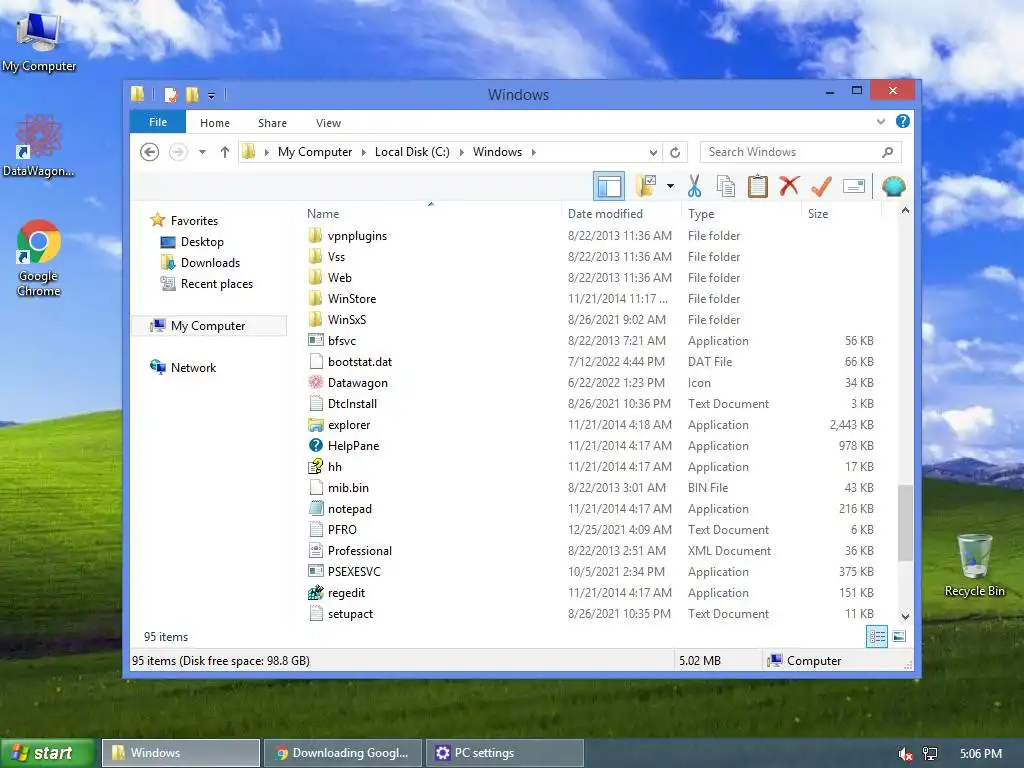
Task: Toggle the navigation pane toolbar button
Action: [x=609, y=186]
